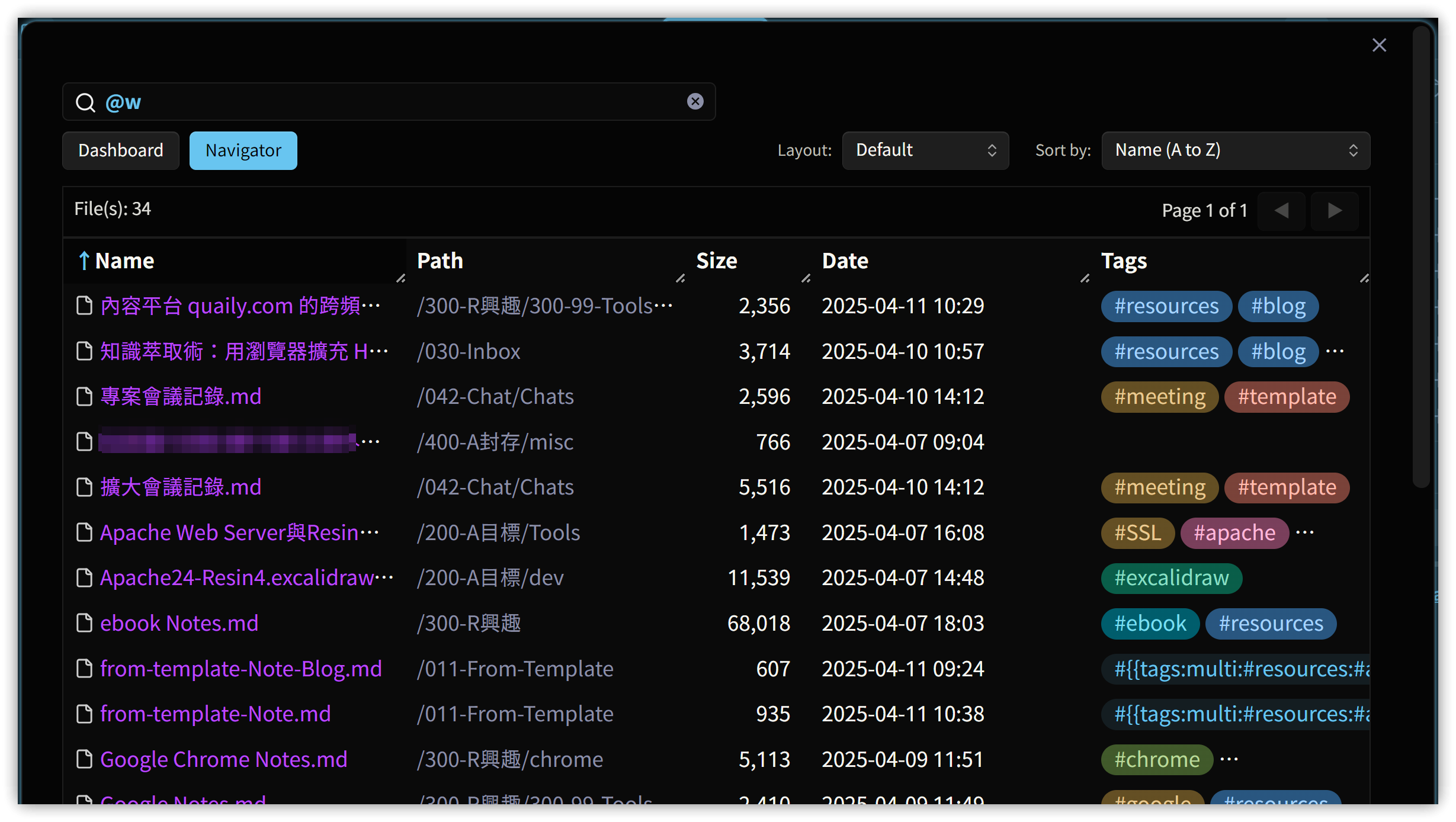Click the Date column header
The height and width of the screenshot is (822, 1456).
[x=845, y=261]
